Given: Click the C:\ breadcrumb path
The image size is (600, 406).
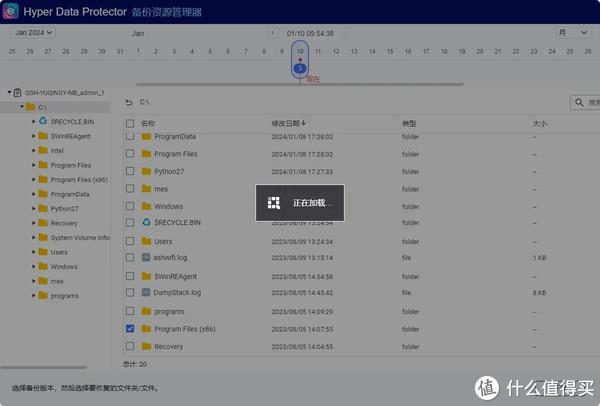Looking at the screenshot, I should pyautogui.click(x=145, y=102).
